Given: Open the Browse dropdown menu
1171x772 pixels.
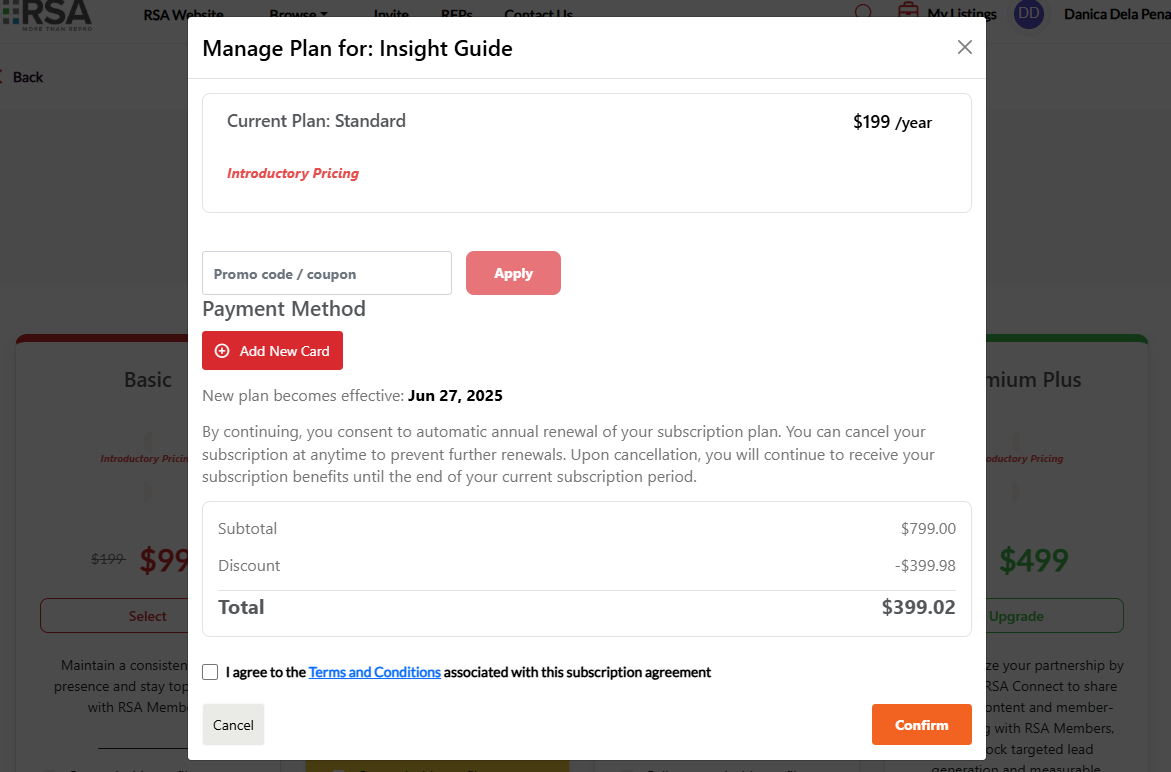Looking at the screenshot, I should 298,14.
